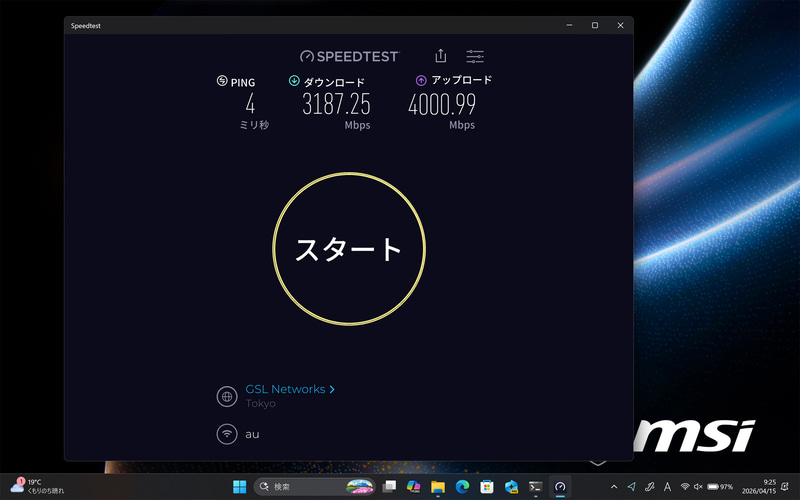Open the share results icon
Viewport: 800px width, 500px height.
point(441,56)
